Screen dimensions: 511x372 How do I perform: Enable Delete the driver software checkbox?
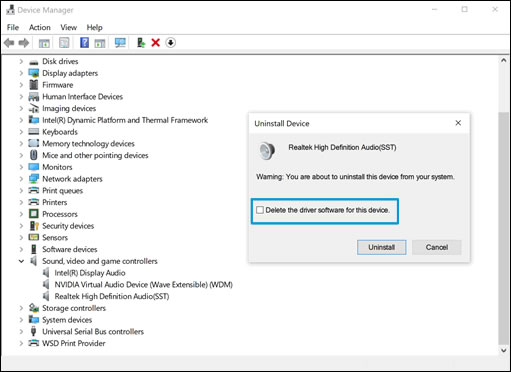point(260,210)
